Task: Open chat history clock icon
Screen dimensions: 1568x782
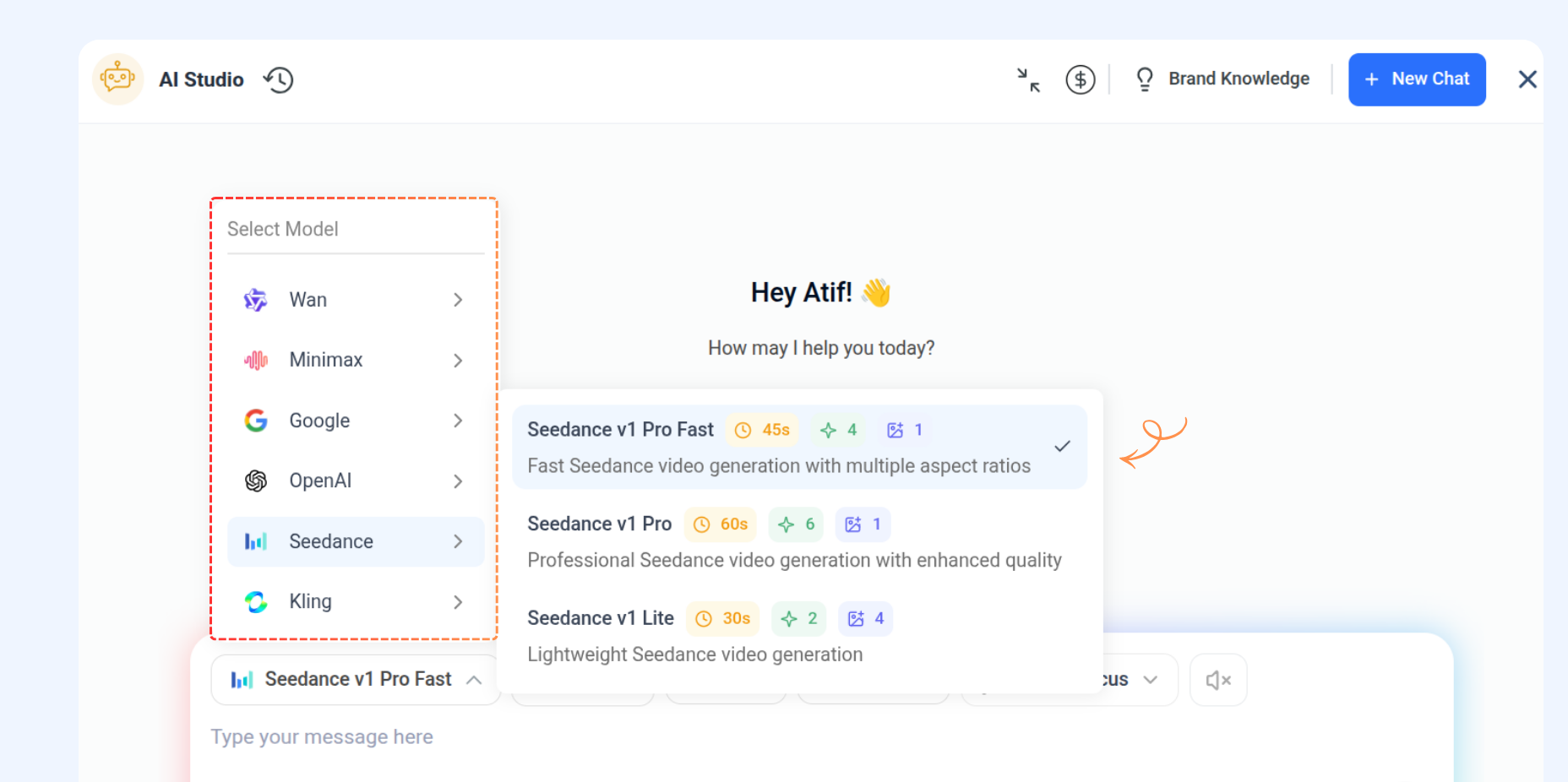Action: tap(278, 80)
